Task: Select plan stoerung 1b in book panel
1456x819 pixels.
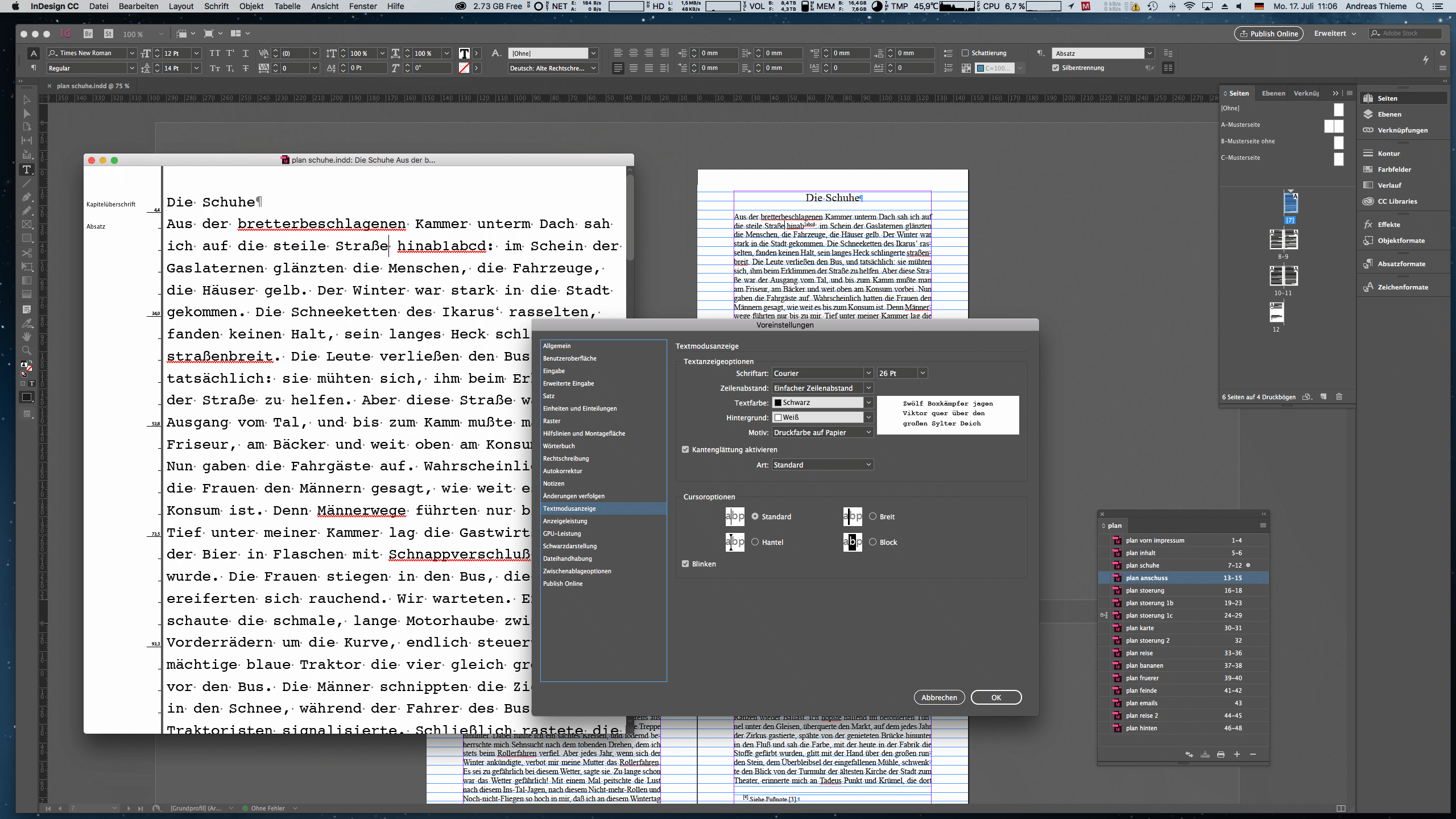Action: [x=1184, y=603]
